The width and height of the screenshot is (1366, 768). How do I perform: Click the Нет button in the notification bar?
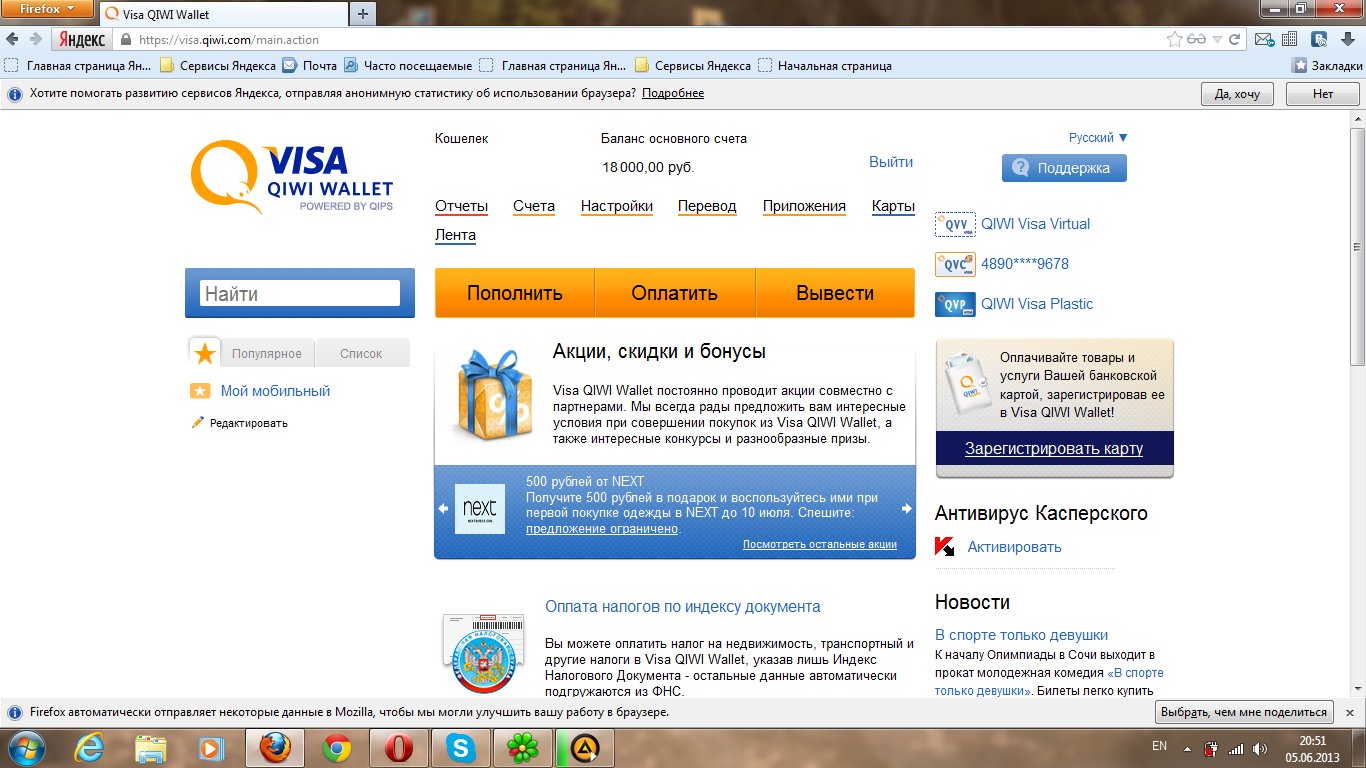(1323, 94)
